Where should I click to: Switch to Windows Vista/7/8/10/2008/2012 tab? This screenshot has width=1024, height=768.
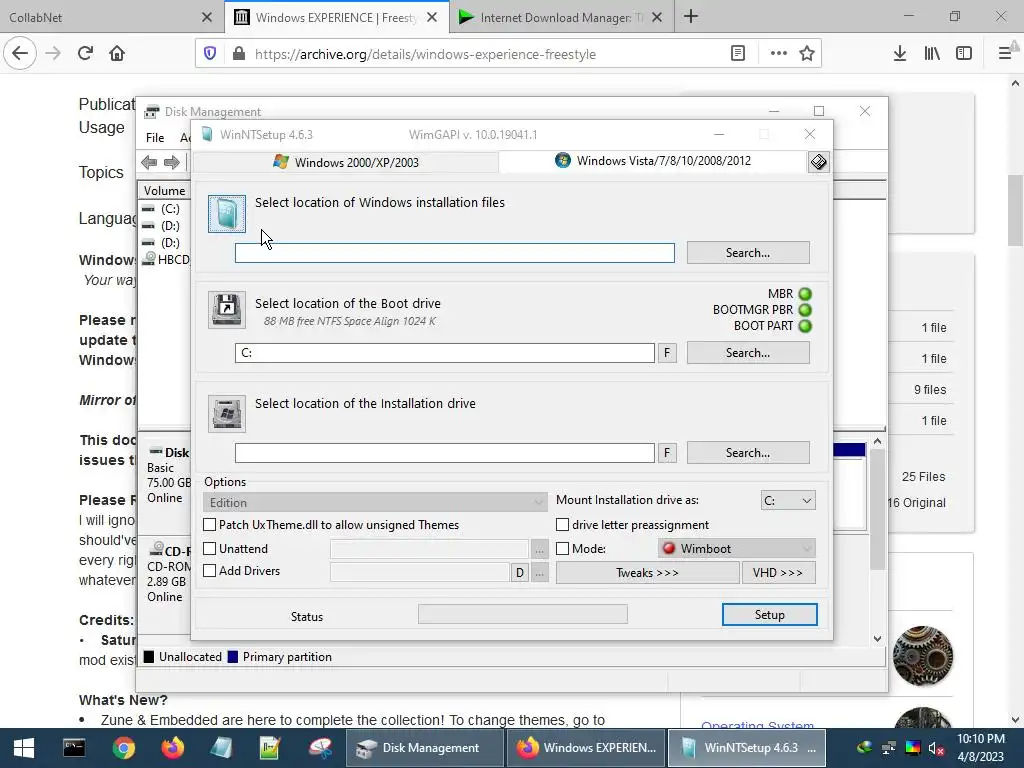(x=653, y=161)
